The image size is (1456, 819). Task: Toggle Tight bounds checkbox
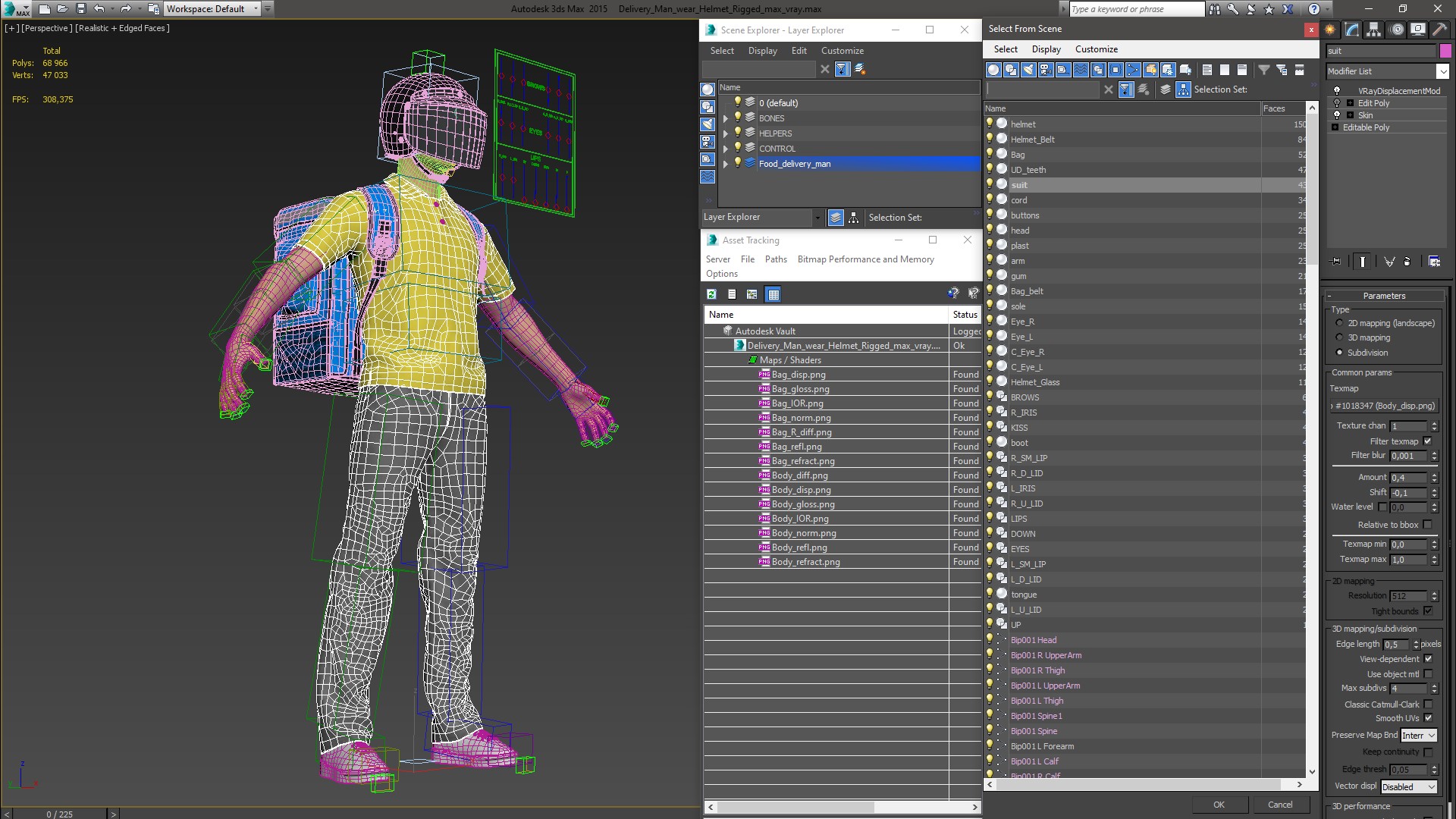click(x=1428, y=611)
